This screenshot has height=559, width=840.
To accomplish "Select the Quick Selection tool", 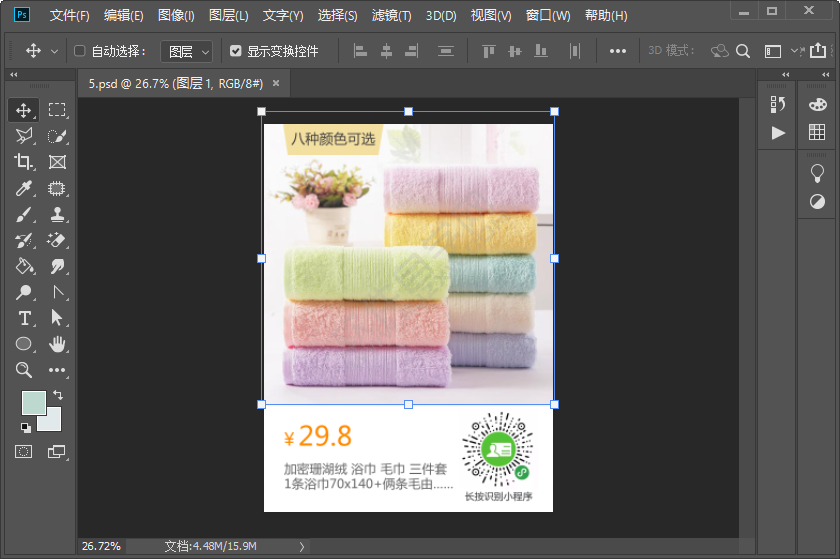I will pyautogui.click(x=57, y=136).
